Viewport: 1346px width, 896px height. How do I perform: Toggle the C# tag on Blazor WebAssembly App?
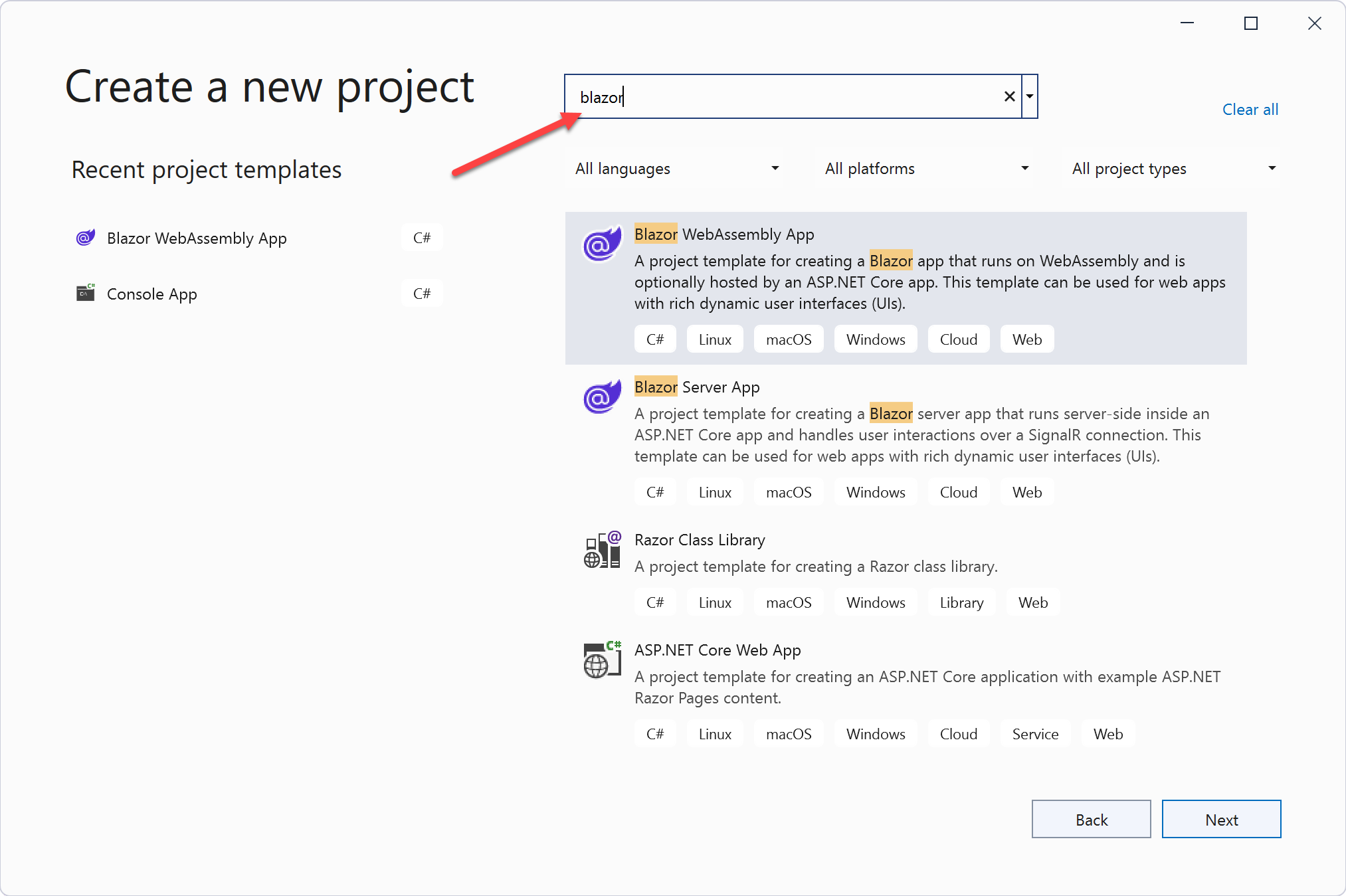(655, 339)
